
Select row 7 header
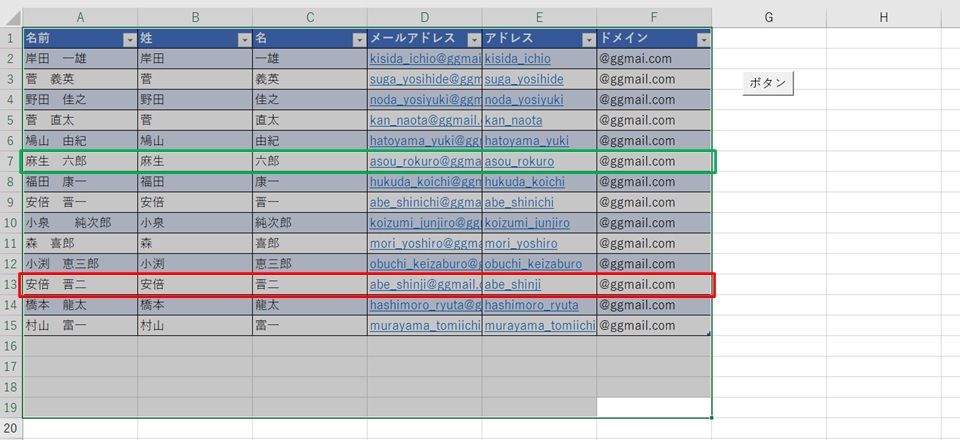tap(11, 162)
